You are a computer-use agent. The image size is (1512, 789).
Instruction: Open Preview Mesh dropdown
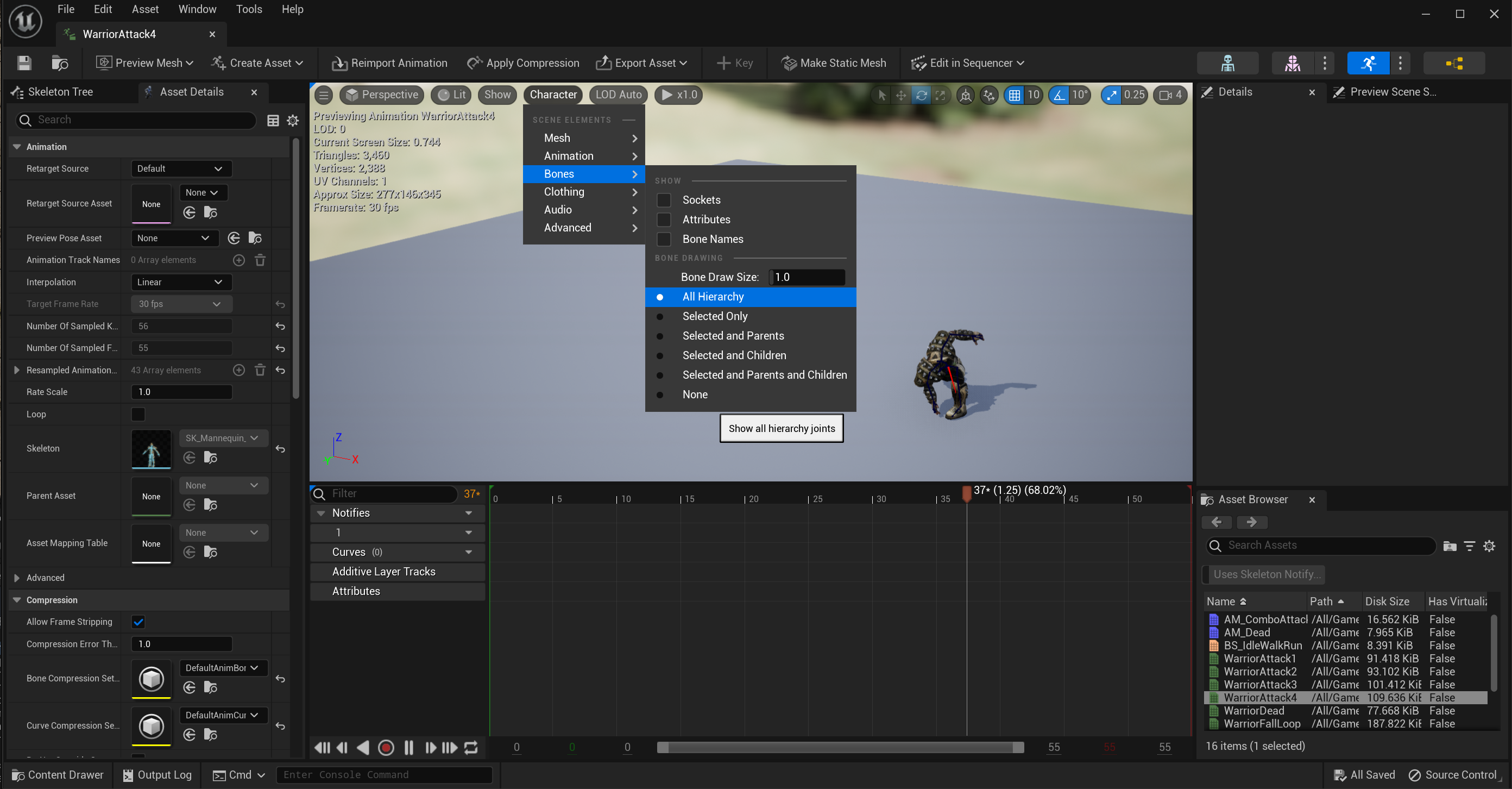point(144,63)
